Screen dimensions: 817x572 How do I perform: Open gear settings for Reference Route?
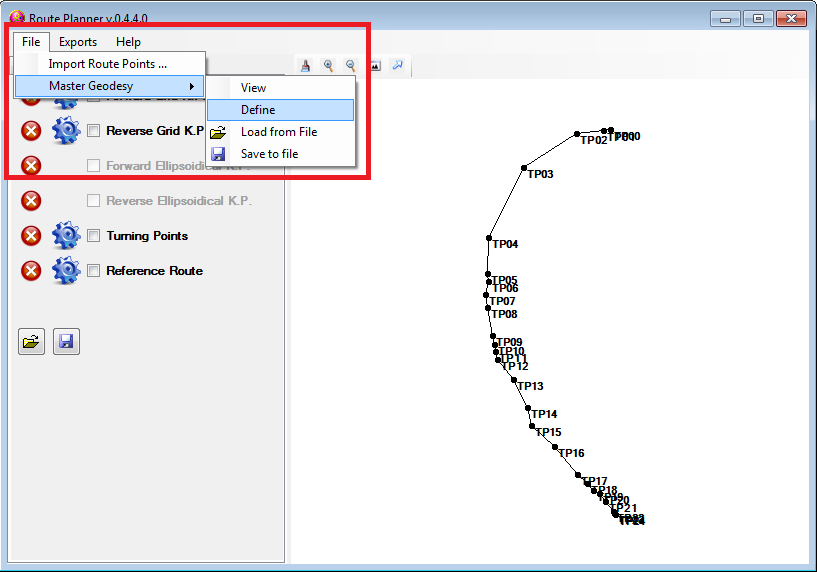click(66, 270)
